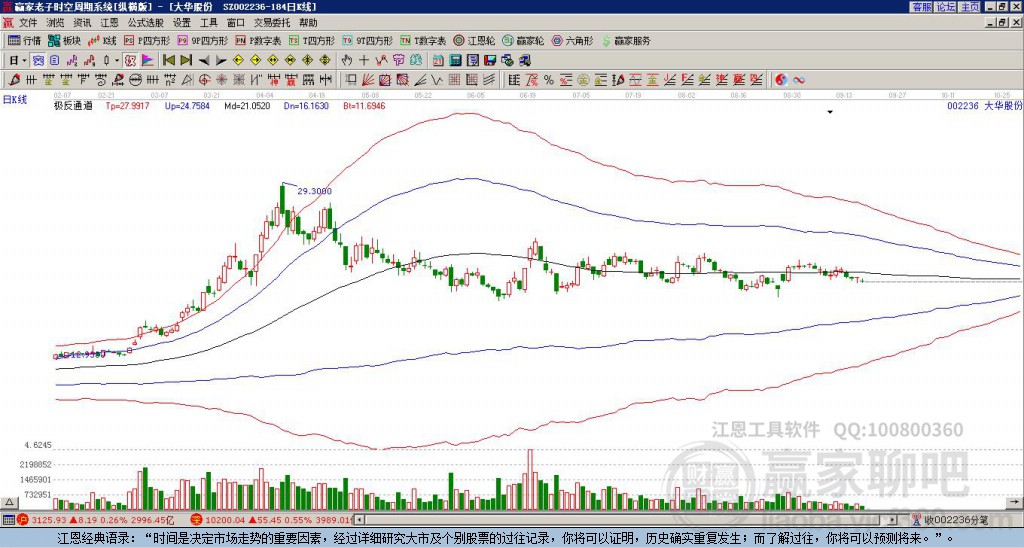The height and width of the screenshot is (548, 1024).
Task: Open the 文件 menu
Action: tap(28, 23)
